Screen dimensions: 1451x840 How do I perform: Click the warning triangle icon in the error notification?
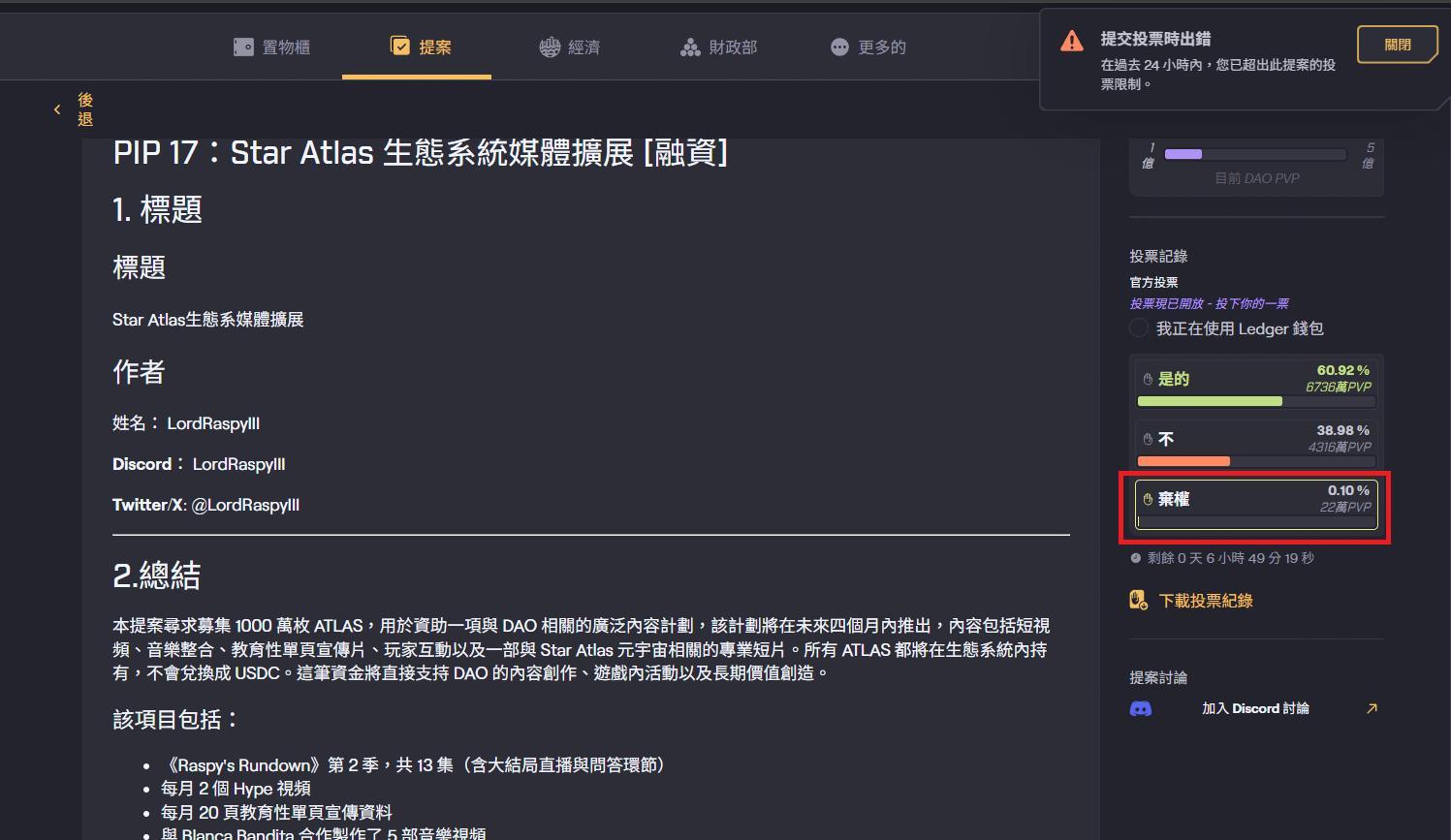[1072, 41]
